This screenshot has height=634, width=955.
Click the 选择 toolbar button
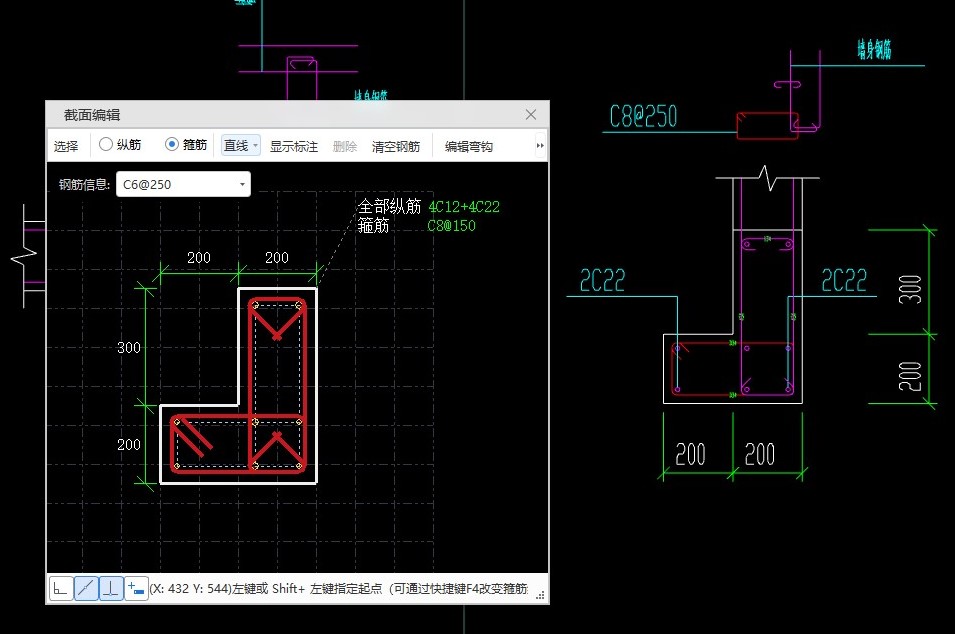click(66, 146)
